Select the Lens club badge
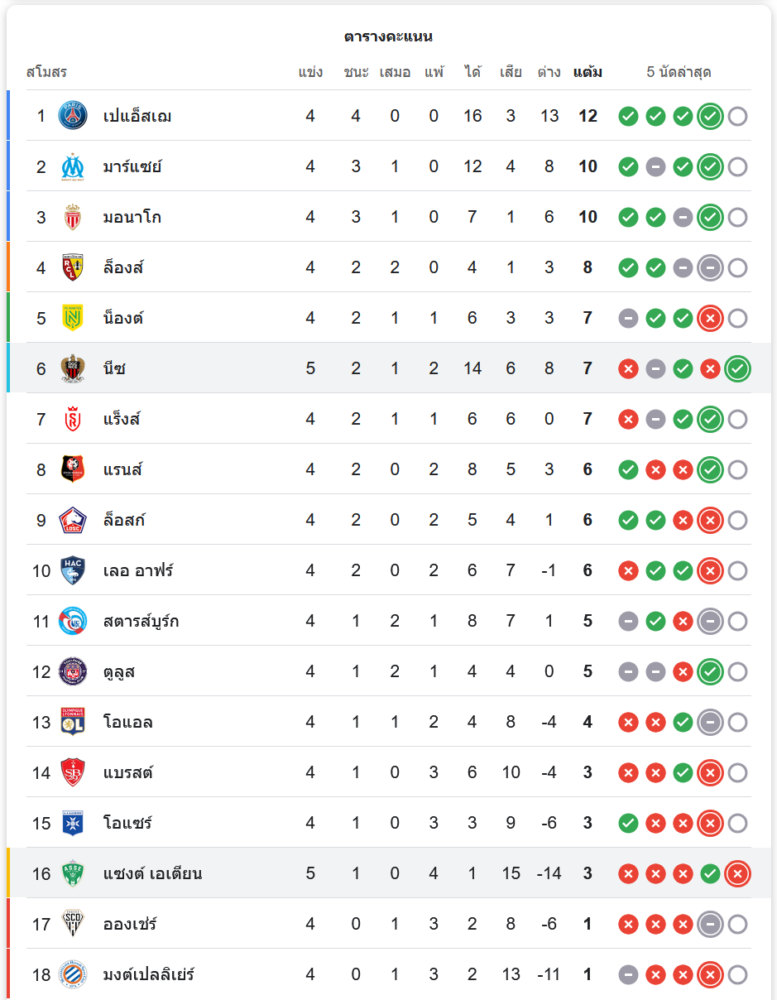 pyautogui.click(x=73, y=267)
